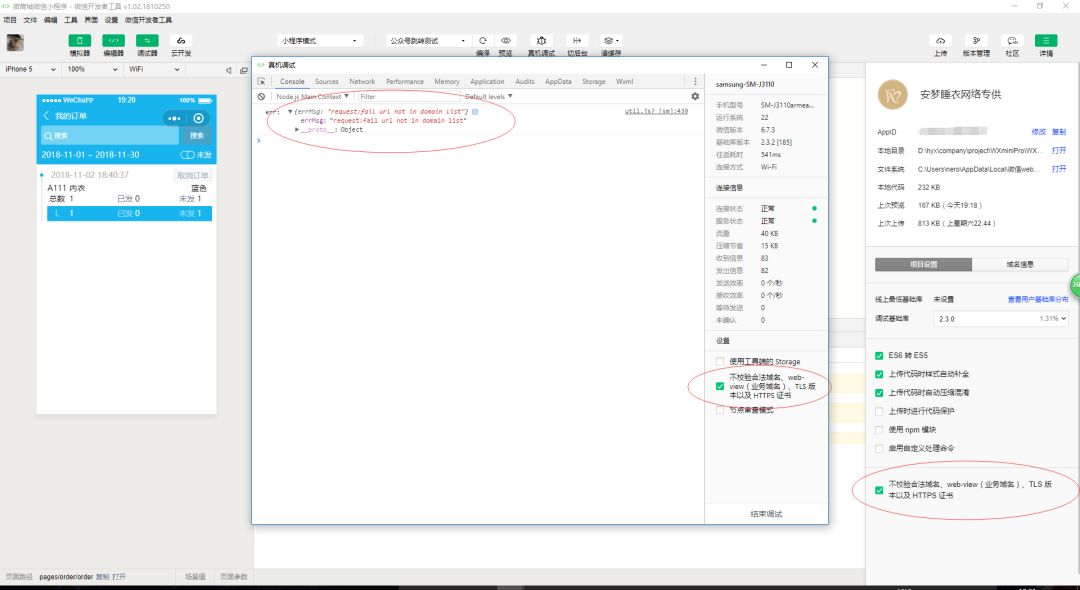Enable 使用 npm 模块 checkbox
The height and width of the screenshot is (590, 1080).
point(879,430)
